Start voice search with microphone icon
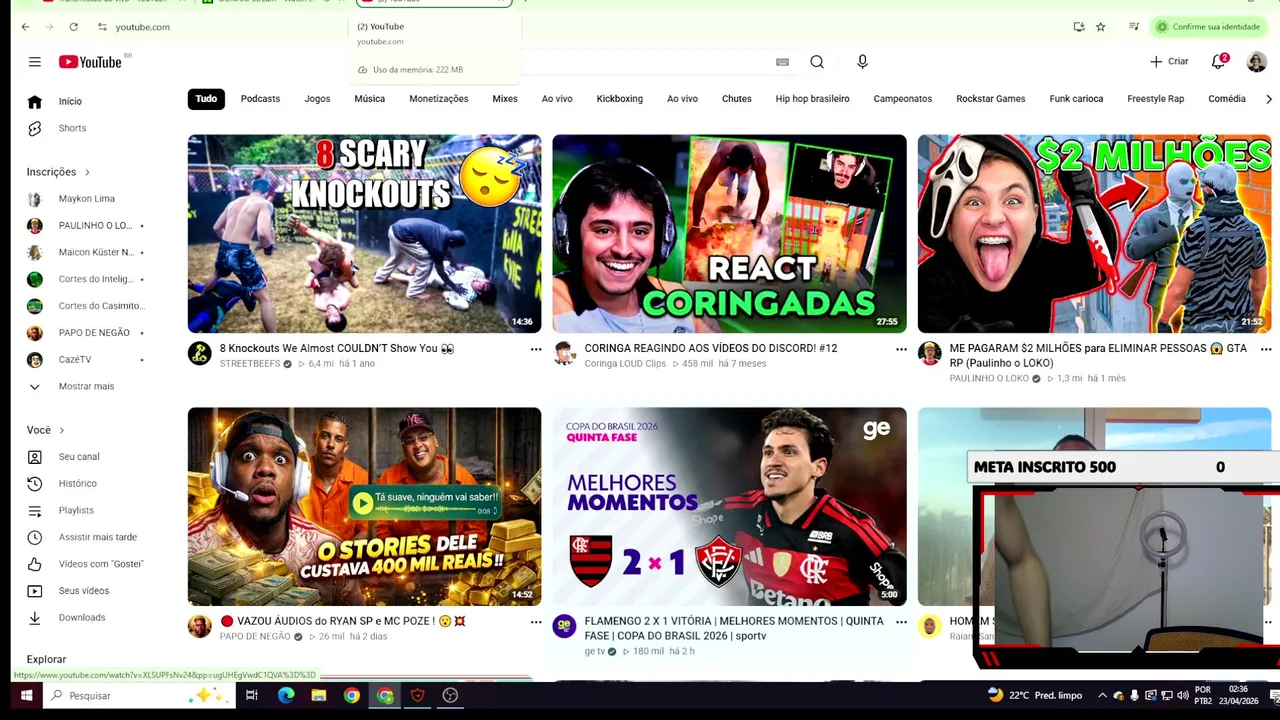1280x720 pixels. coord(862,62)
